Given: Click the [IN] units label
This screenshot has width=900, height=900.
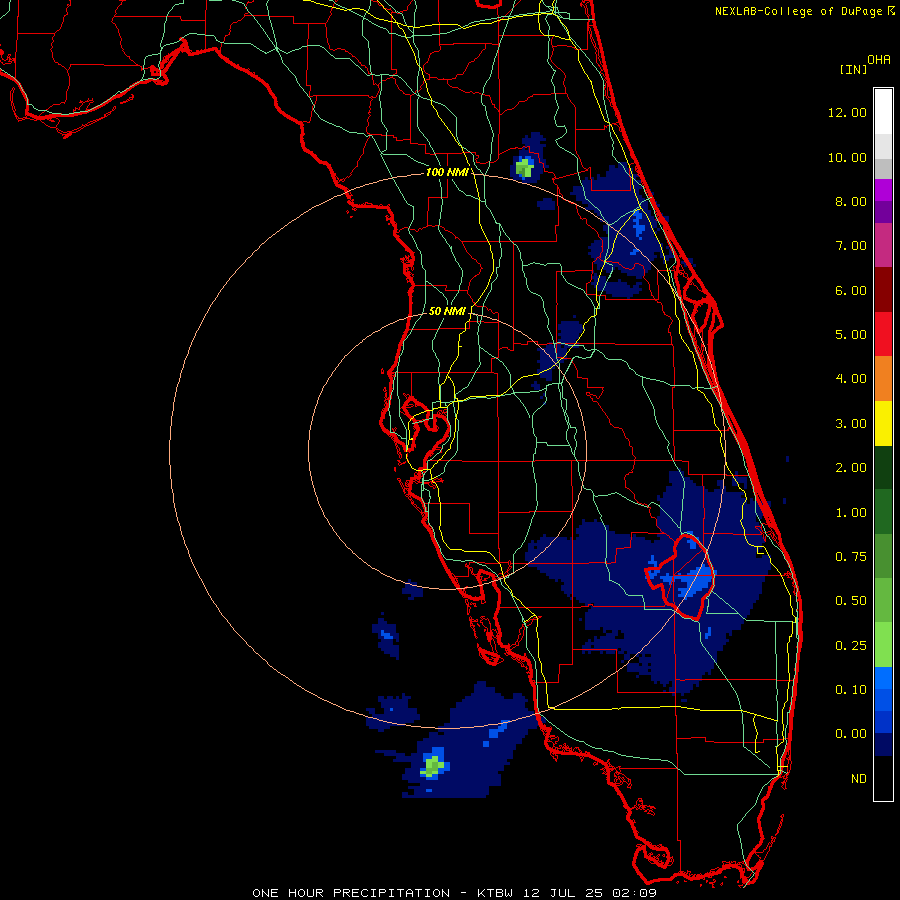Looking at the screenshot, I should pyautogui.click(x=853, y=69).
